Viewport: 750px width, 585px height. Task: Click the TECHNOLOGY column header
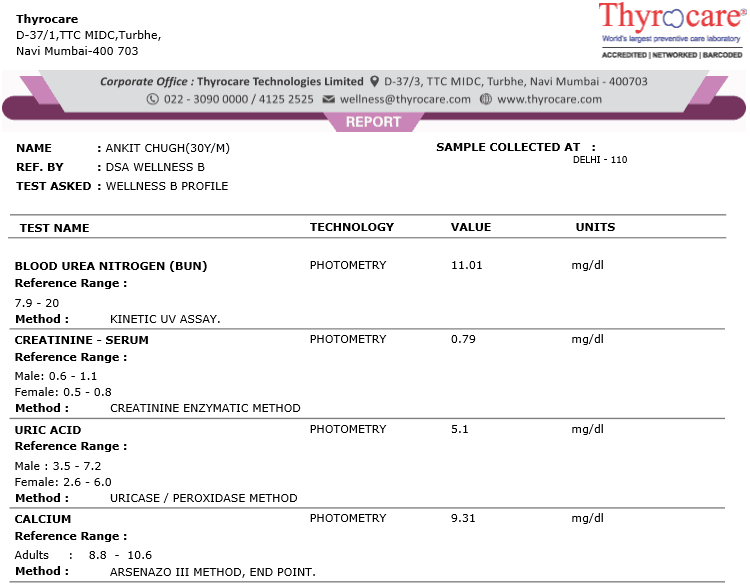click(352, 227)
